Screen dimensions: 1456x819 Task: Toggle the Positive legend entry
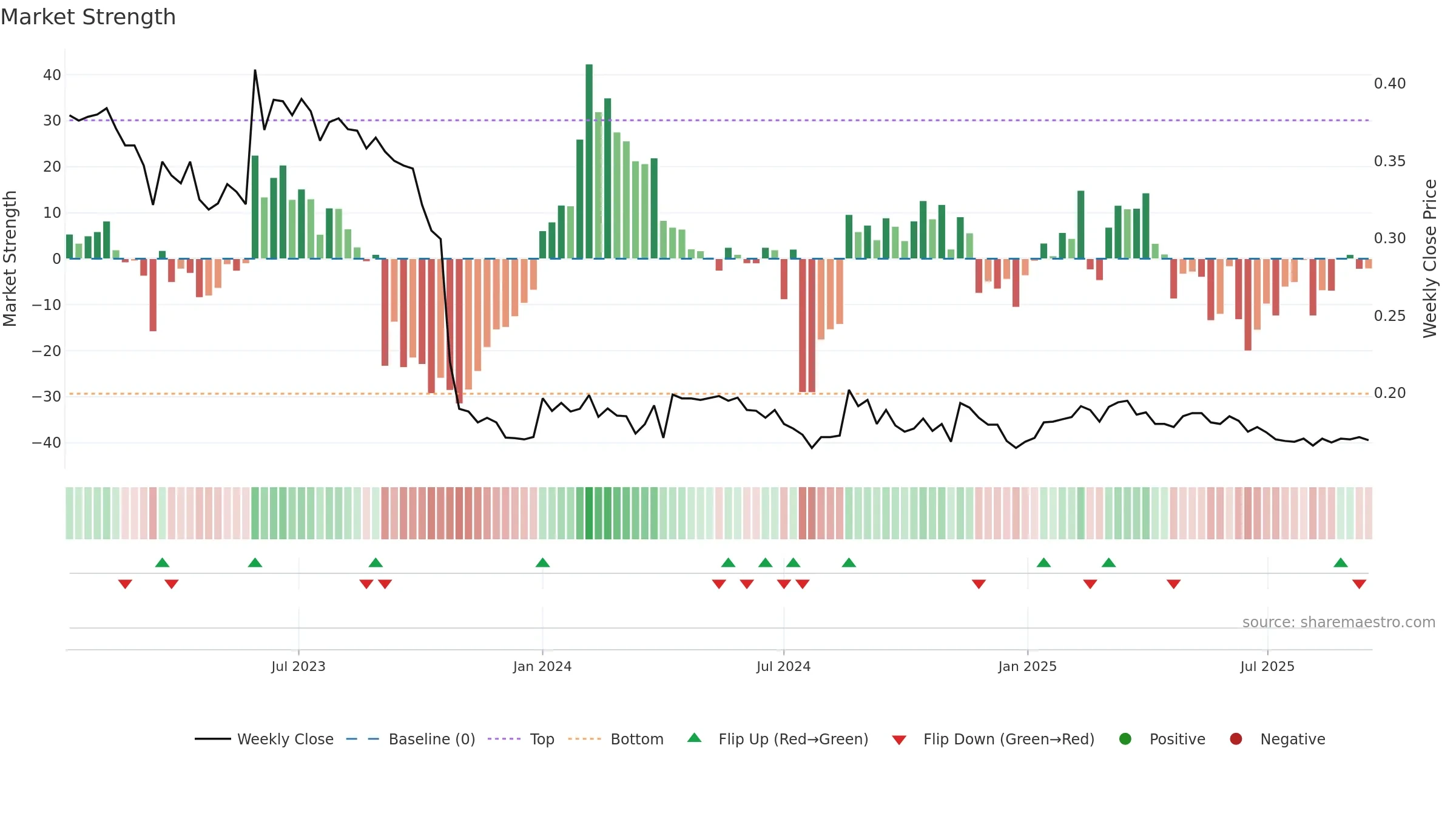[1162, 739]
